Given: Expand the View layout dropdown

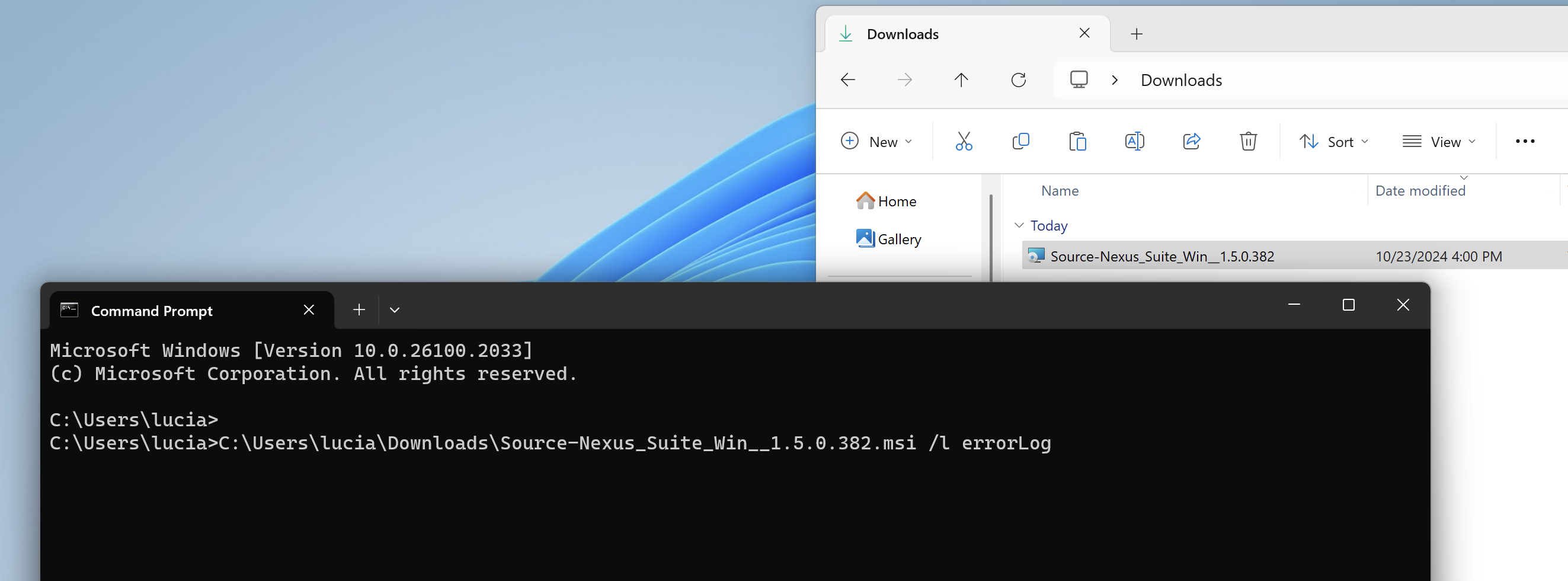Looking at the screenshot, I should tap(1438, 141).
